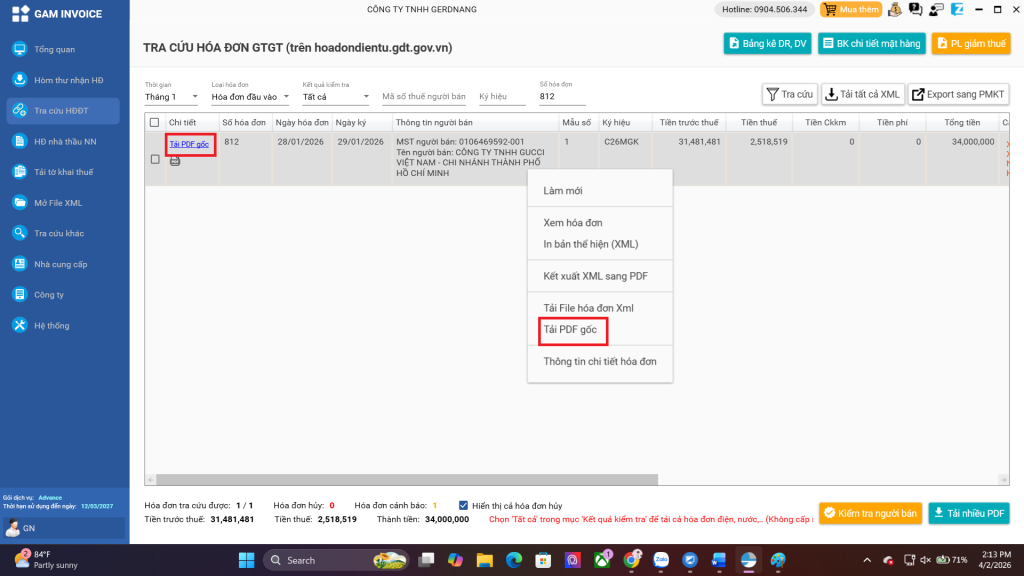Viewport: 1024px width, 576px height.
Task: Tick the select-all checkbox in table header
Action: tap(154, 122)
